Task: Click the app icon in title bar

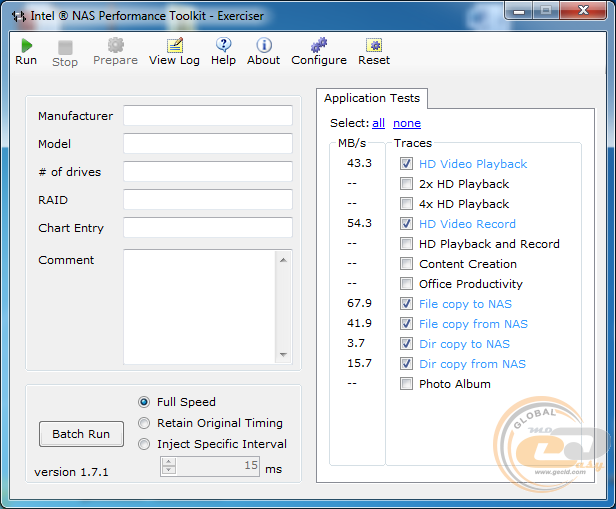Action: (x=19, y=16)
